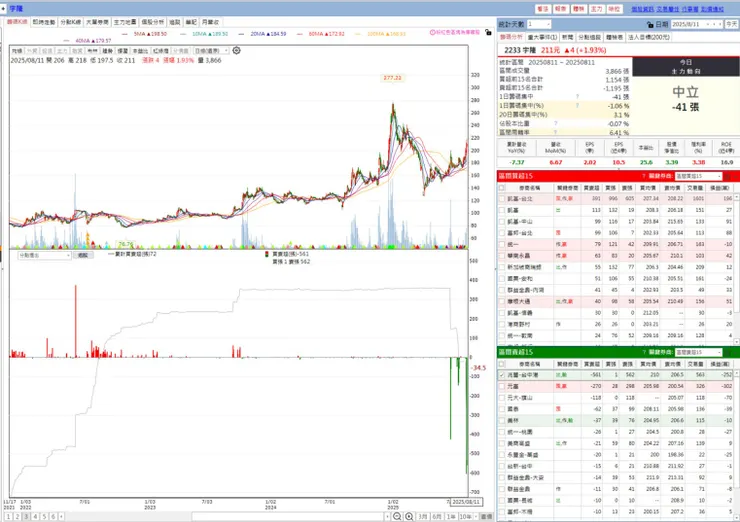Open 關鍵券商 dropdown in green header
Viewport: 740px width, 522px height.
click(x=698, y=352)
